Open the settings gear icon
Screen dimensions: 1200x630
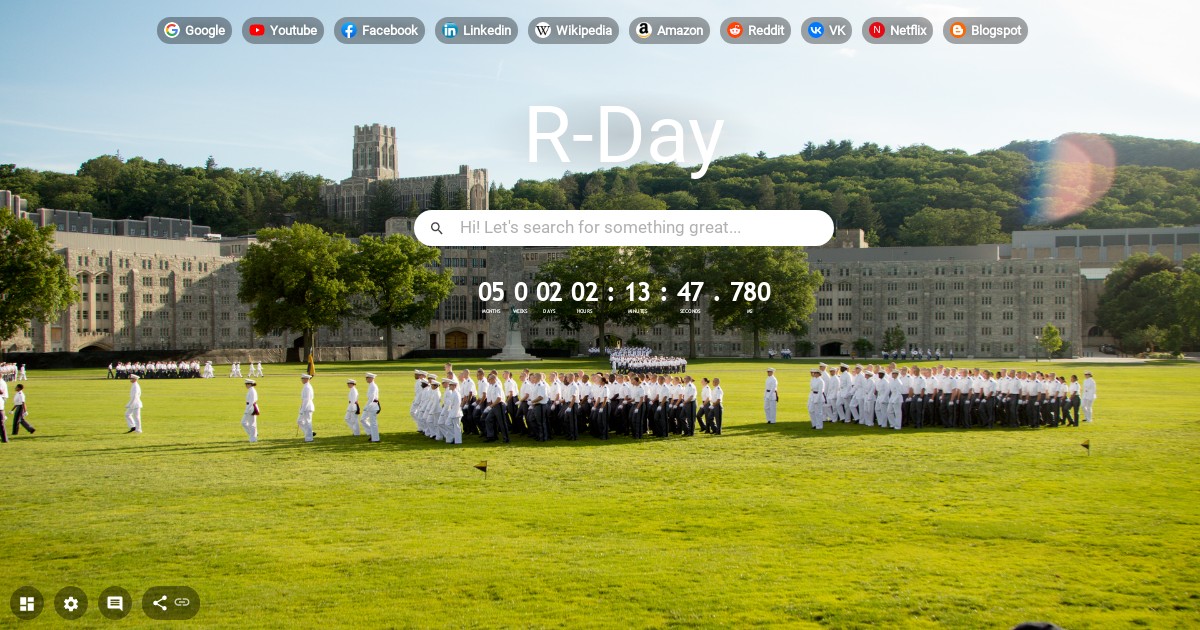click(x=71, y=603)
